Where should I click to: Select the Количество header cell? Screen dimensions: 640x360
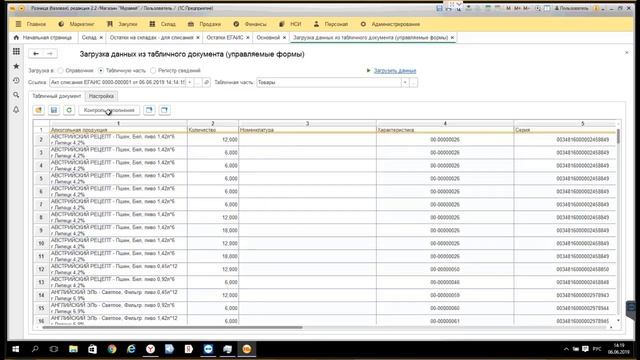[213, 130]
